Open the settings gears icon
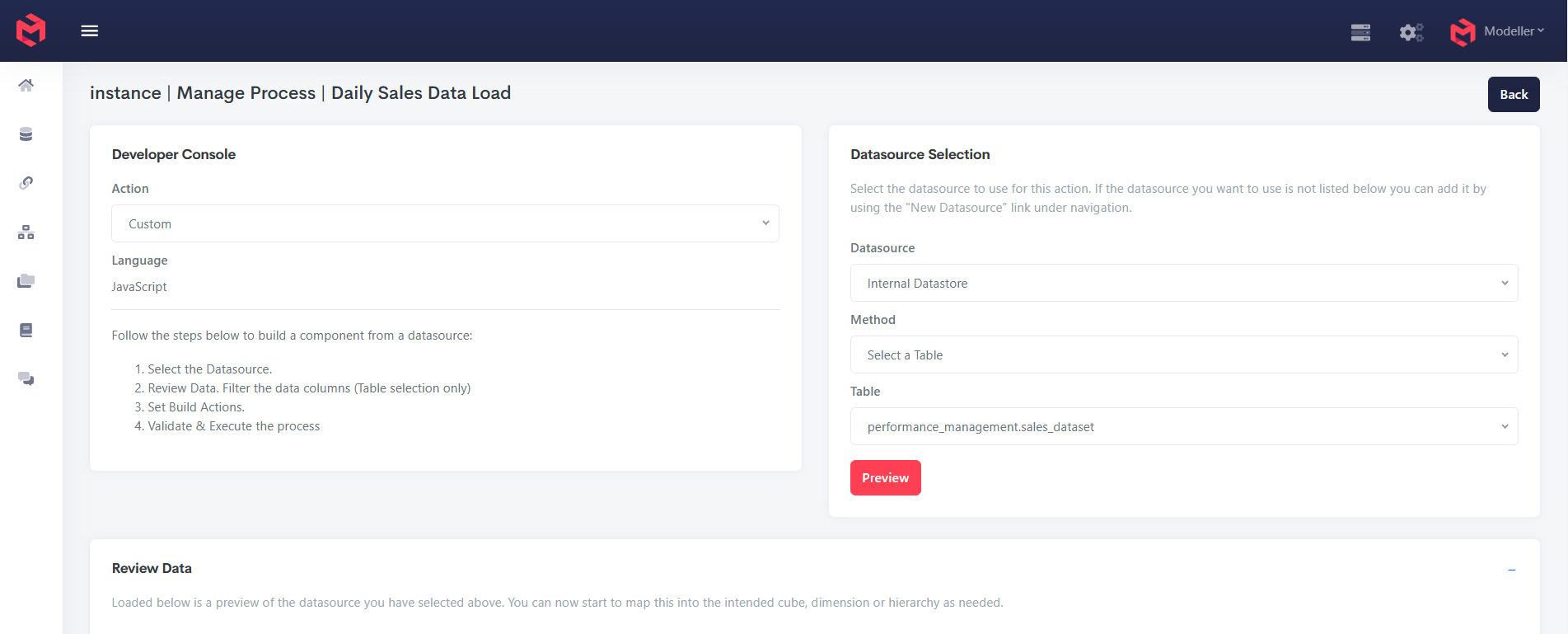Image resolution: width=1568 pixels, height=634 pixels. click(1411, 32)
